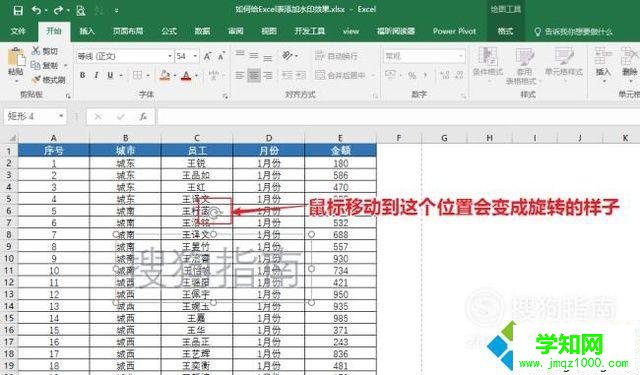
Task: Expand the font color palette
Action: [196, 75]
